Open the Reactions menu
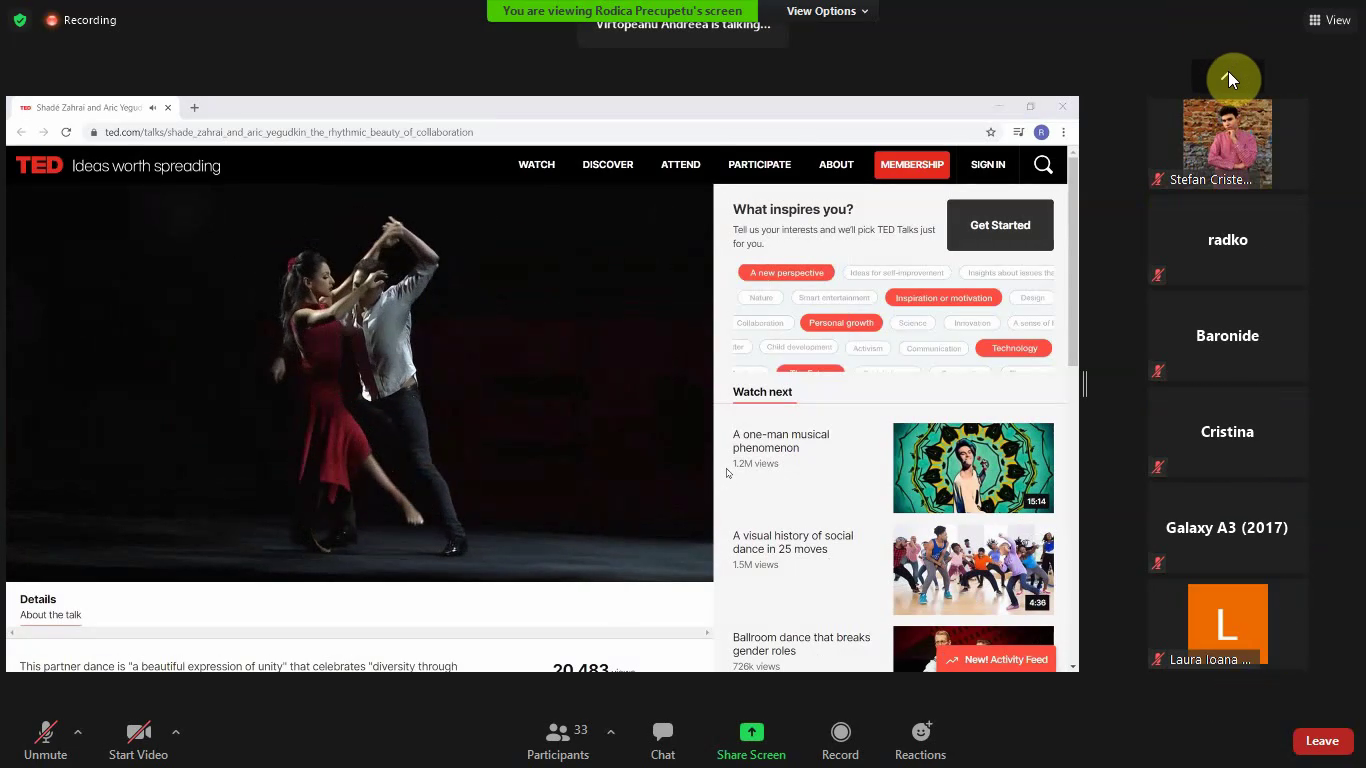 920,741
